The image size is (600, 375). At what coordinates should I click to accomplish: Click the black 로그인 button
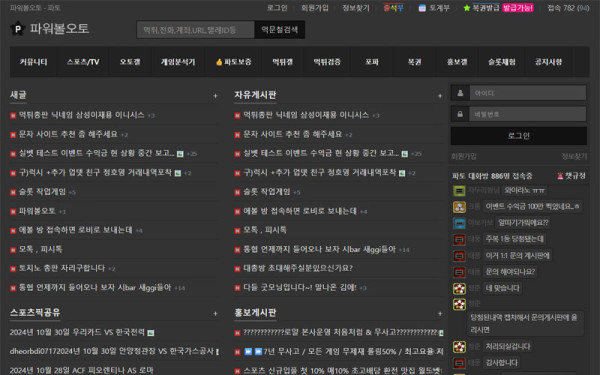[518, 136]
